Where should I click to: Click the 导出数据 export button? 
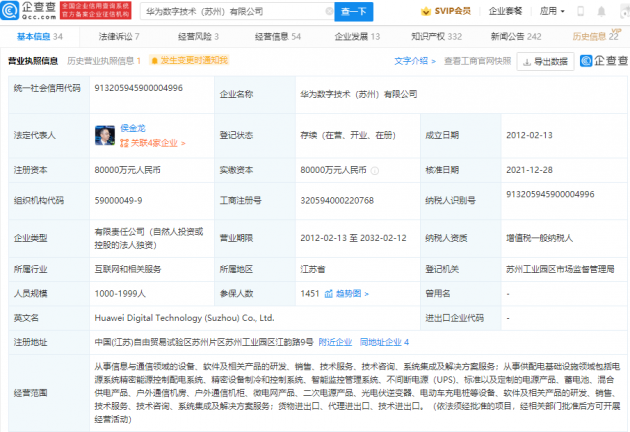point(545,61)
